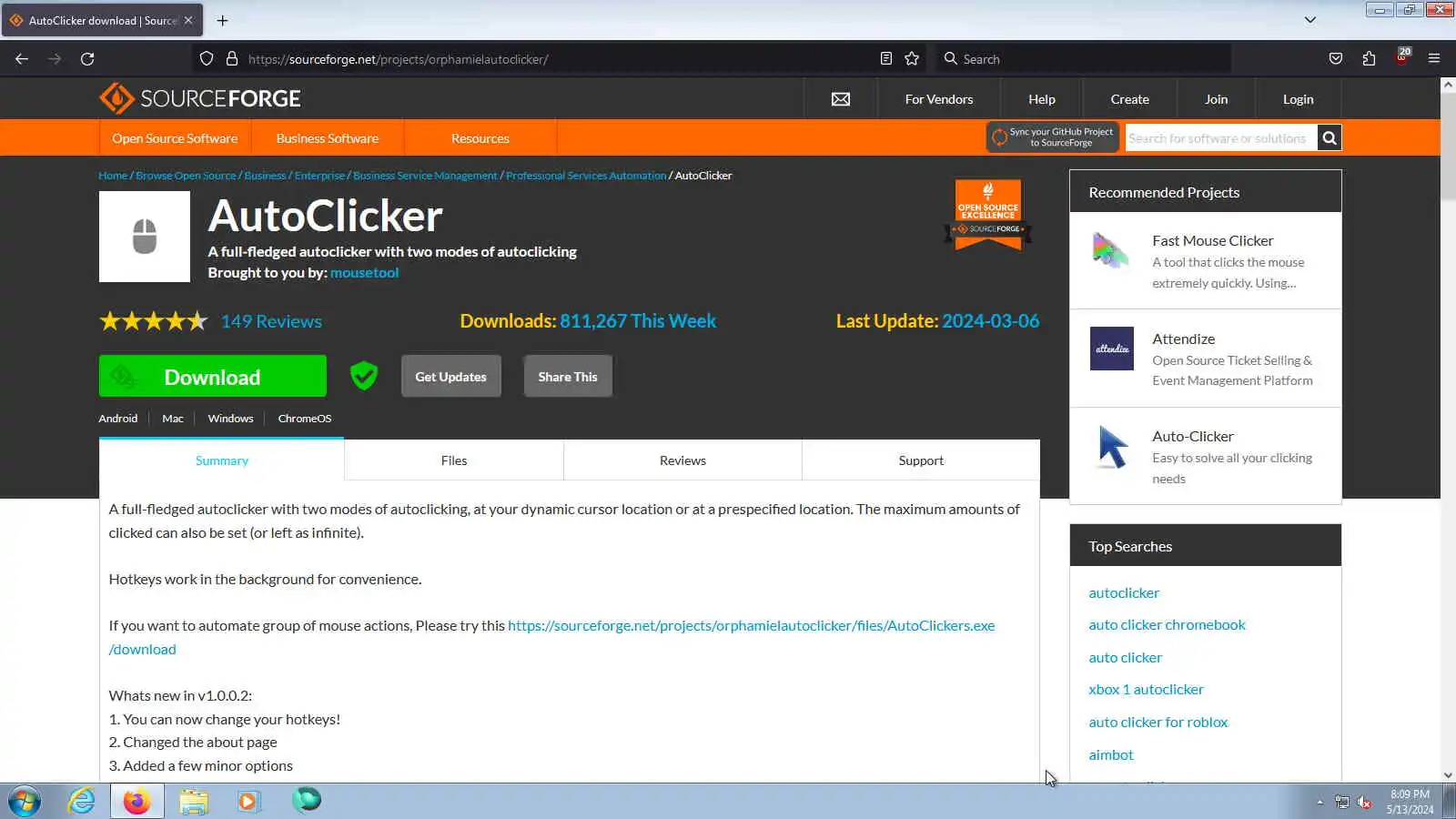The image size is (1456, 819).
Task: Open the media player taskbar icon
Action: point(248,801)
